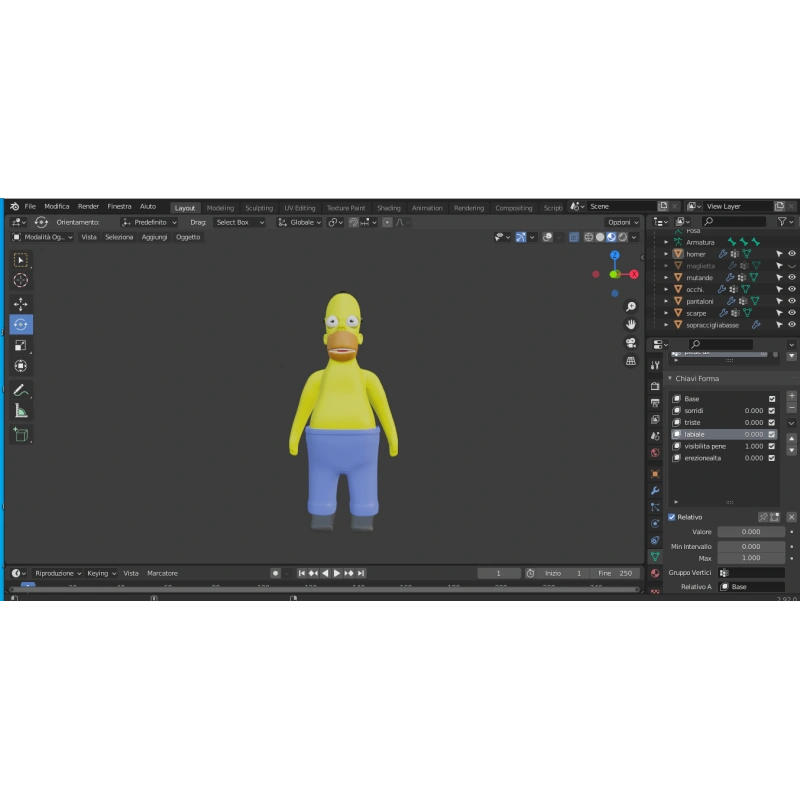The image size is (800, 800).
Task: Switch to the Sculpting workspace tab
Action: 259,208
